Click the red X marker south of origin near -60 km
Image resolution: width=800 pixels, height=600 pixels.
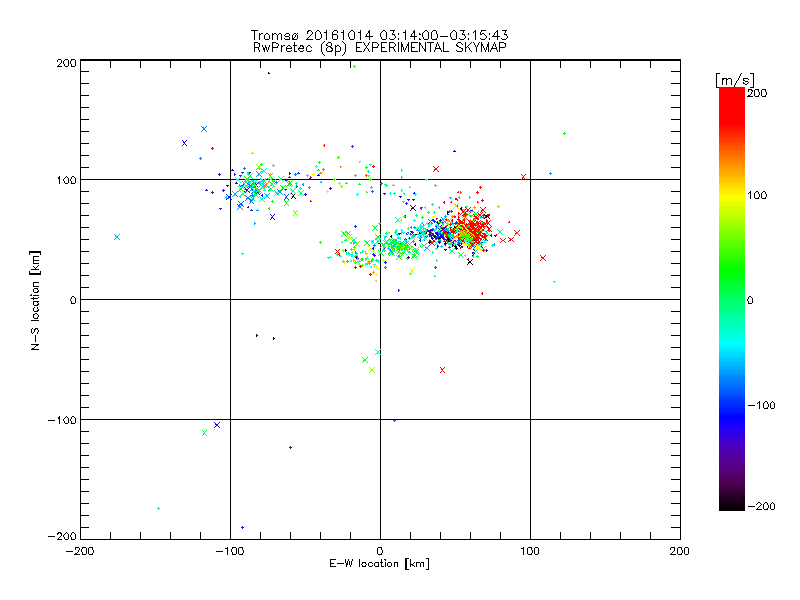point(442,370)
